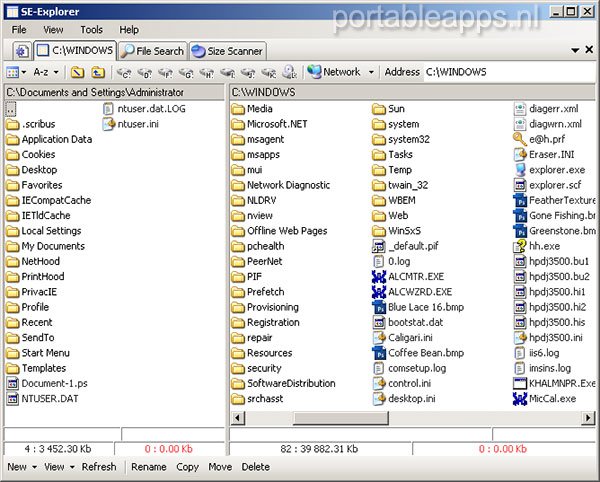Expand the Network dropdown arrow
Screen dimensions: 600x482
[x=371, y=72]
